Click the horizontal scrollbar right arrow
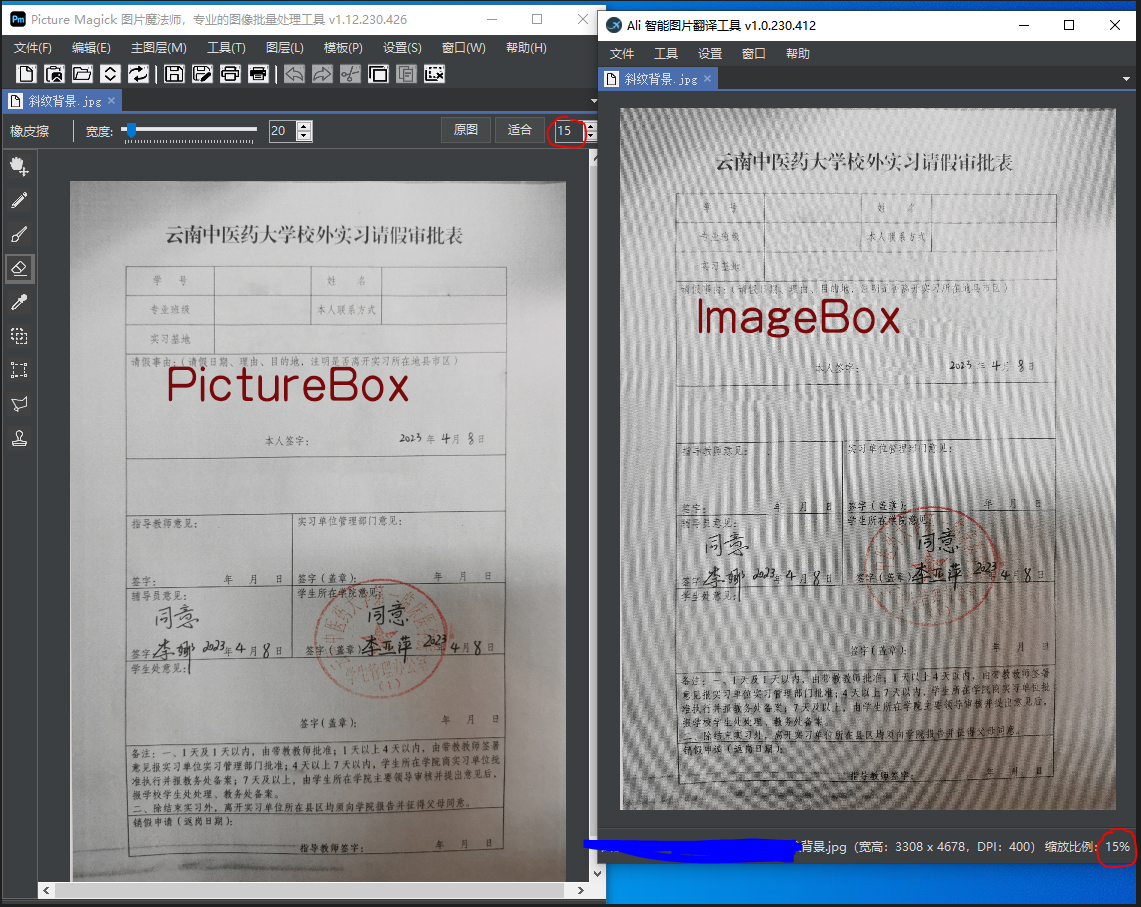Screen dimensions: 1141x907 coord(581,890)
